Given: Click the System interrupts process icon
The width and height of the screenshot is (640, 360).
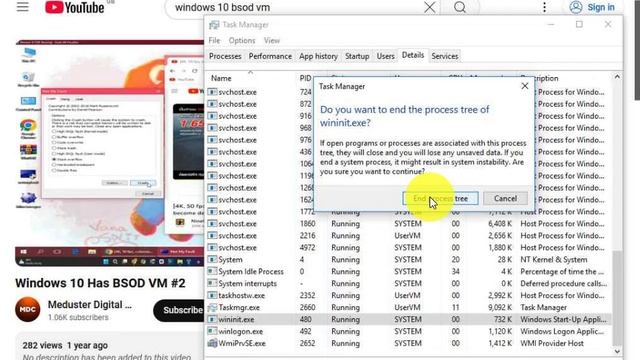Looking at the screenshot, I should [x=212, y=283].
